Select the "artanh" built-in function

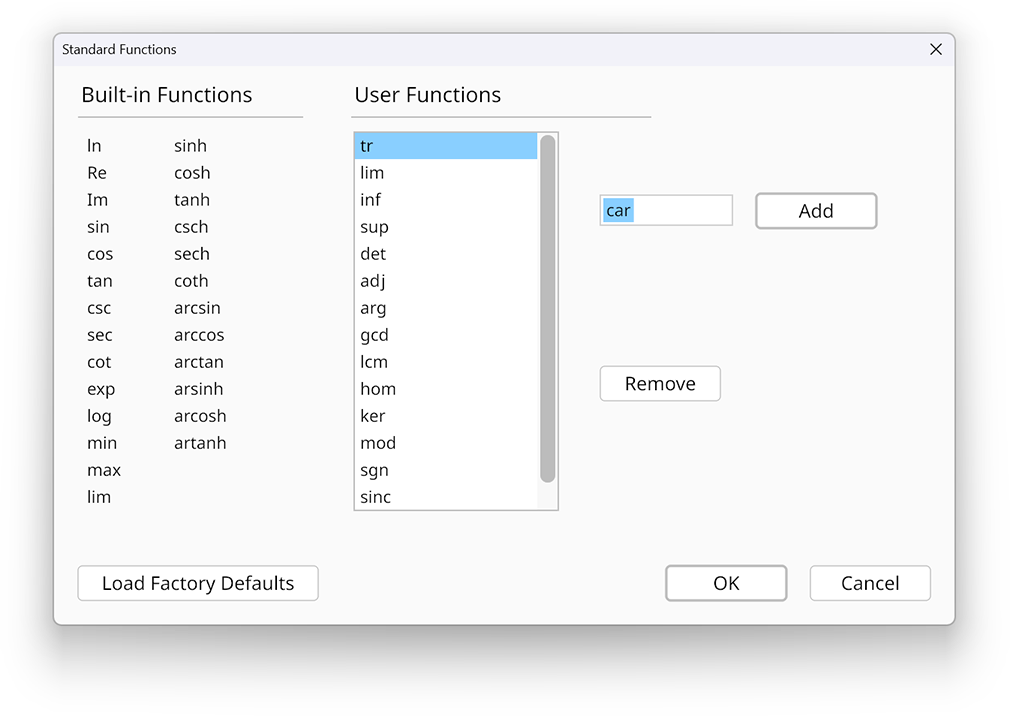click(x=199, y=443)
